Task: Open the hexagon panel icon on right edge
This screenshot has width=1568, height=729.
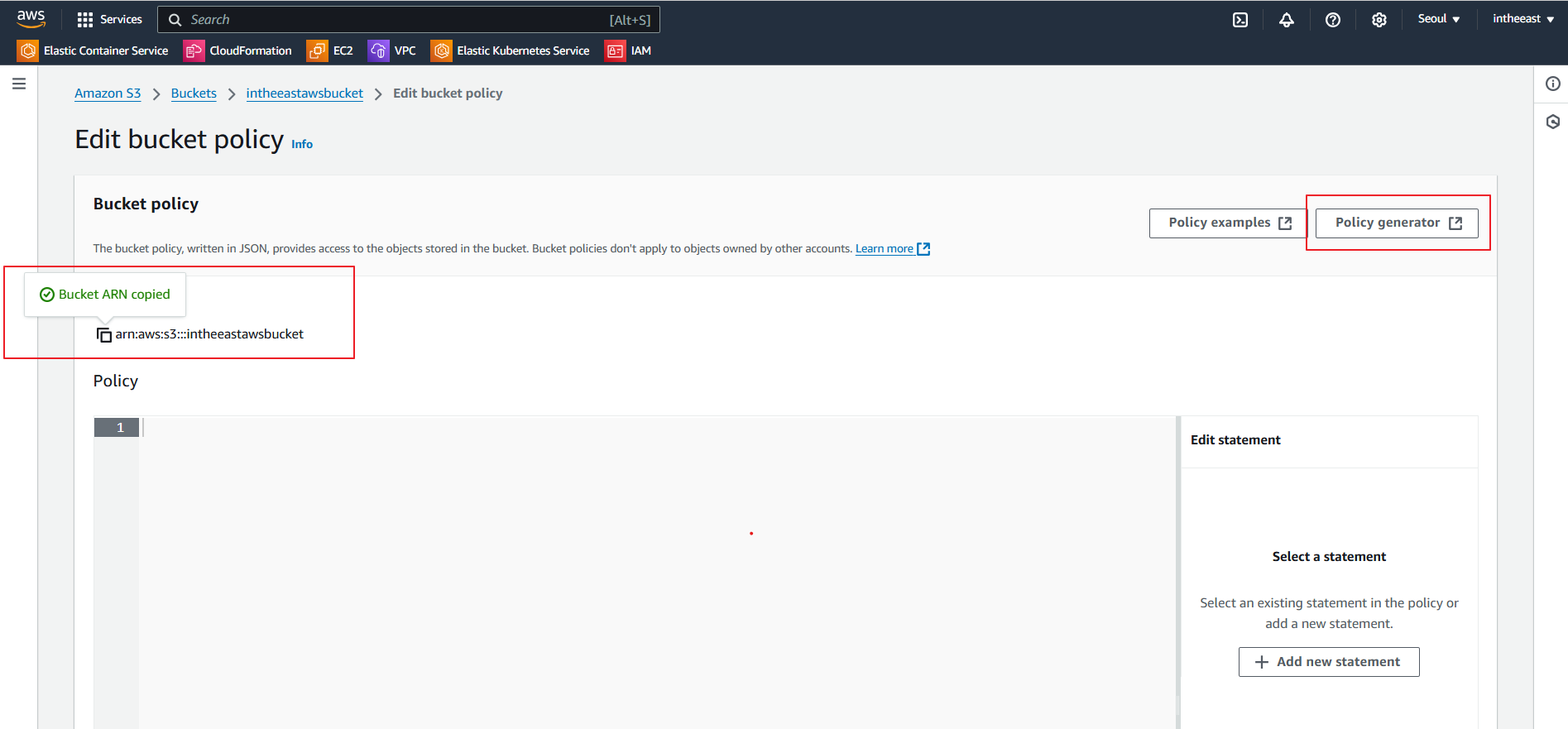Action: 1553,122
